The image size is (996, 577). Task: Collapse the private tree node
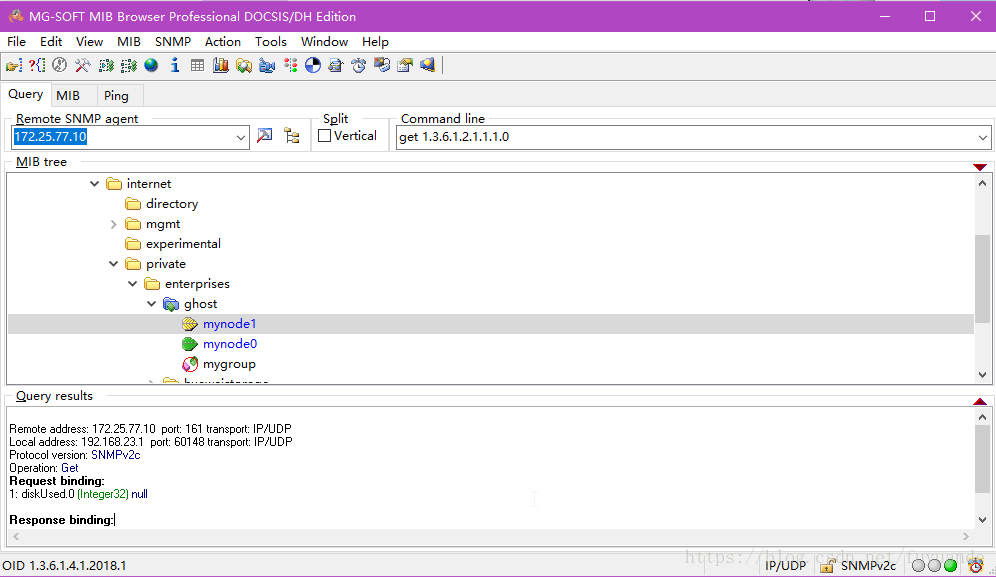[114, 264]
